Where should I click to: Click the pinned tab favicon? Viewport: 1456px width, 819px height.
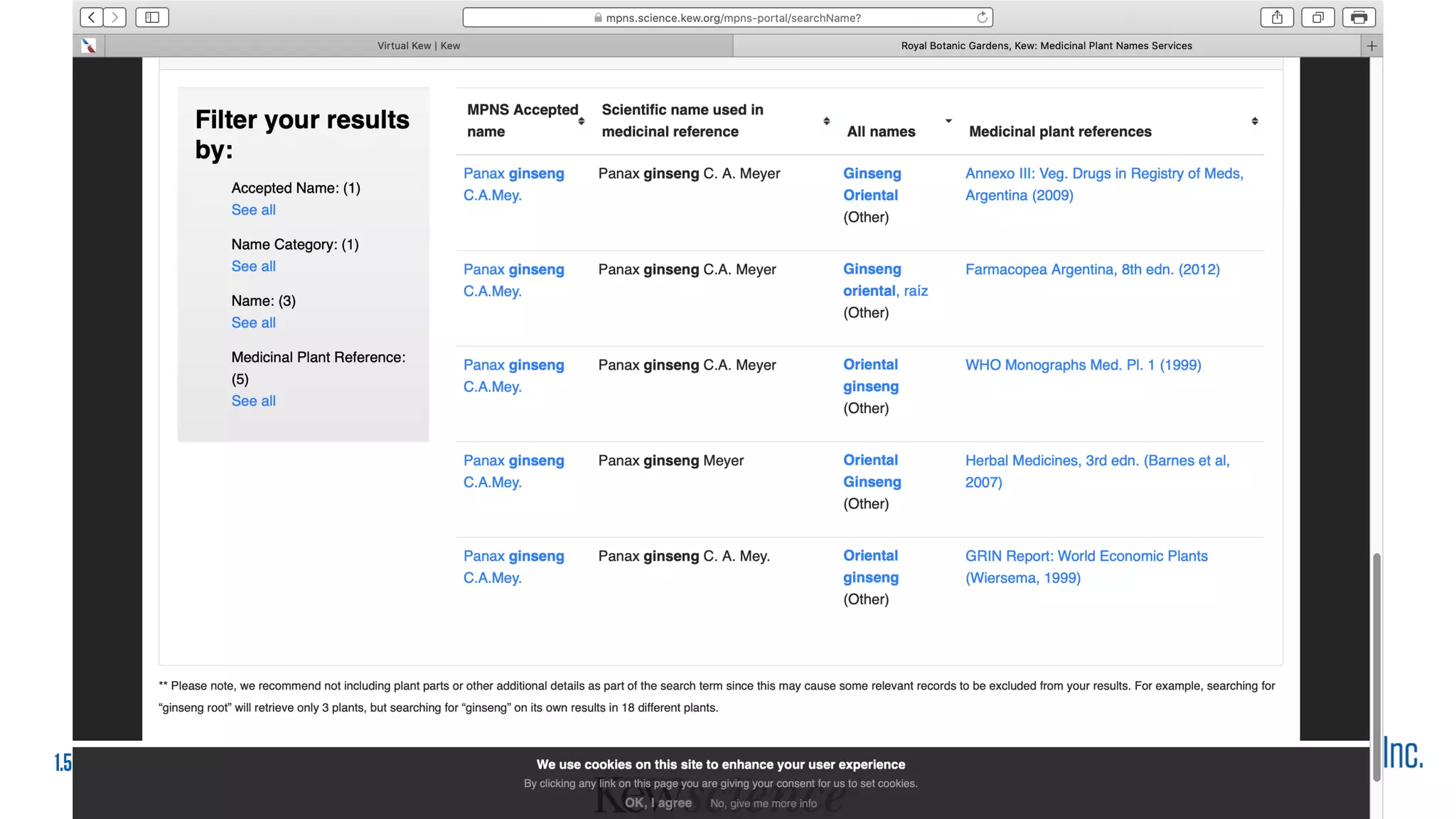89,45
